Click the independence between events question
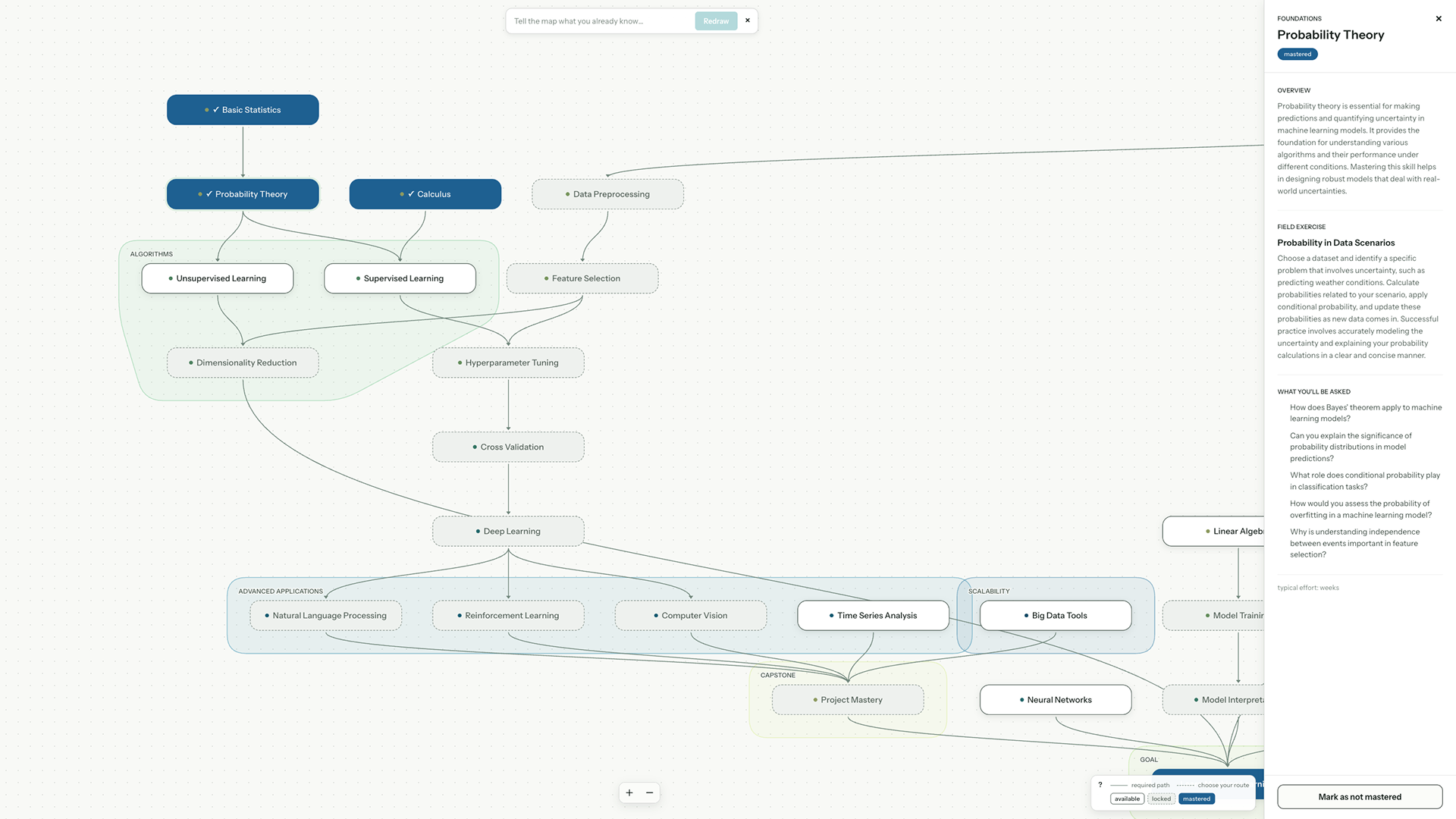1456x819 pixels. [1354, 543]
